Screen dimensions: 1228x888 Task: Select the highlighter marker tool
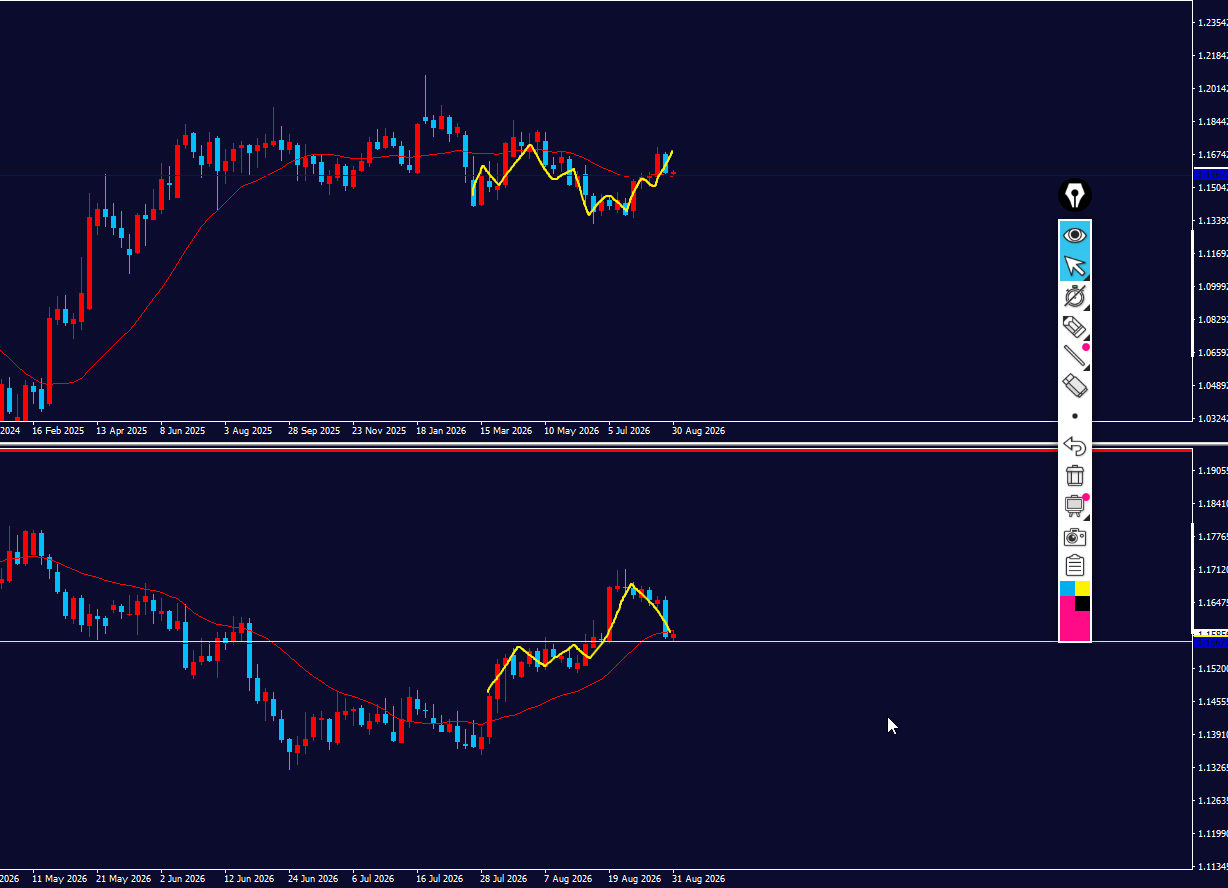tap(1075, 326)
